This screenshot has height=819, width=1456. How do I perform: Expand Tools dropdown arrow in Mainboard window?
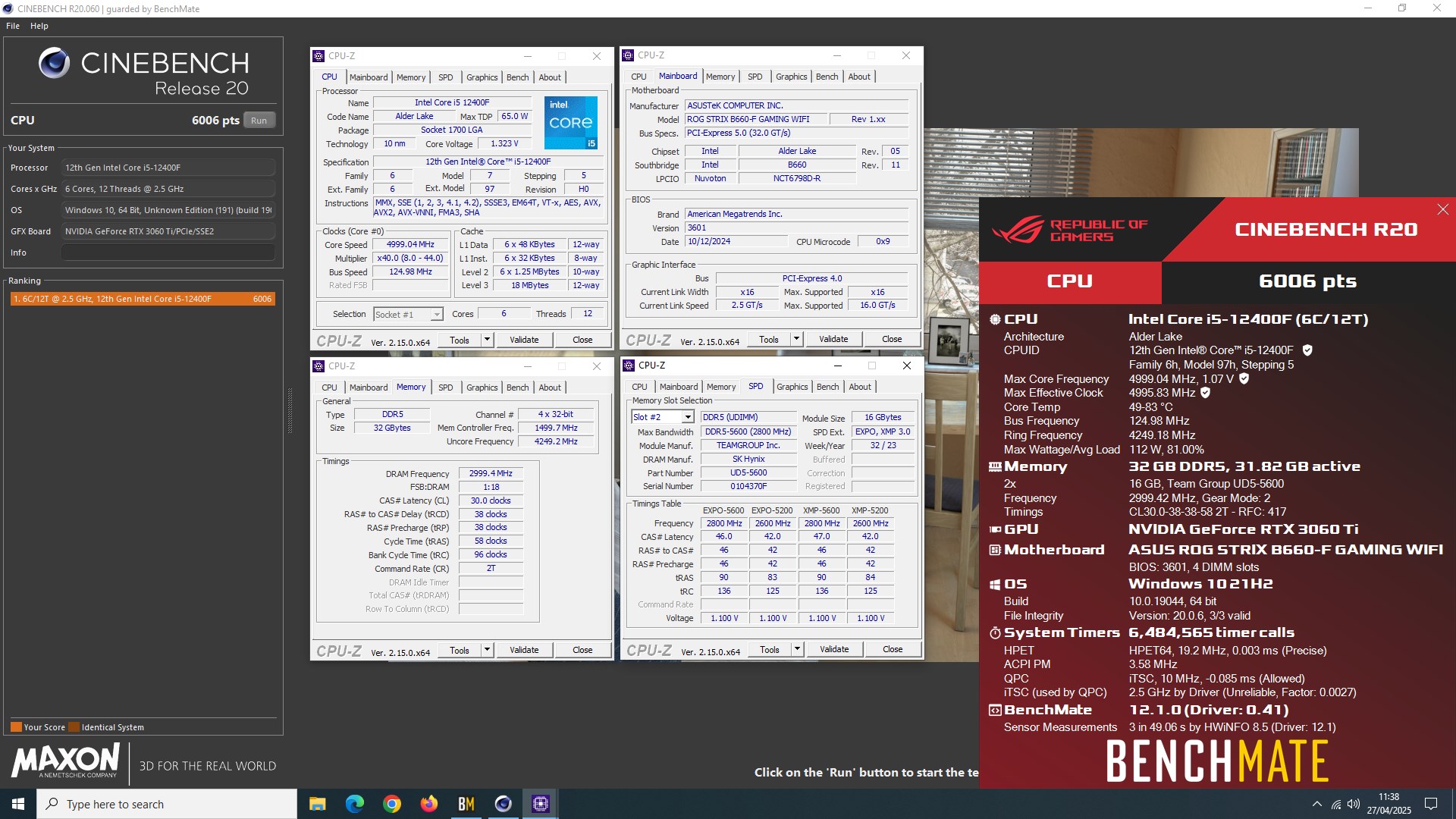pyautogui.click(x=796, y=339)
